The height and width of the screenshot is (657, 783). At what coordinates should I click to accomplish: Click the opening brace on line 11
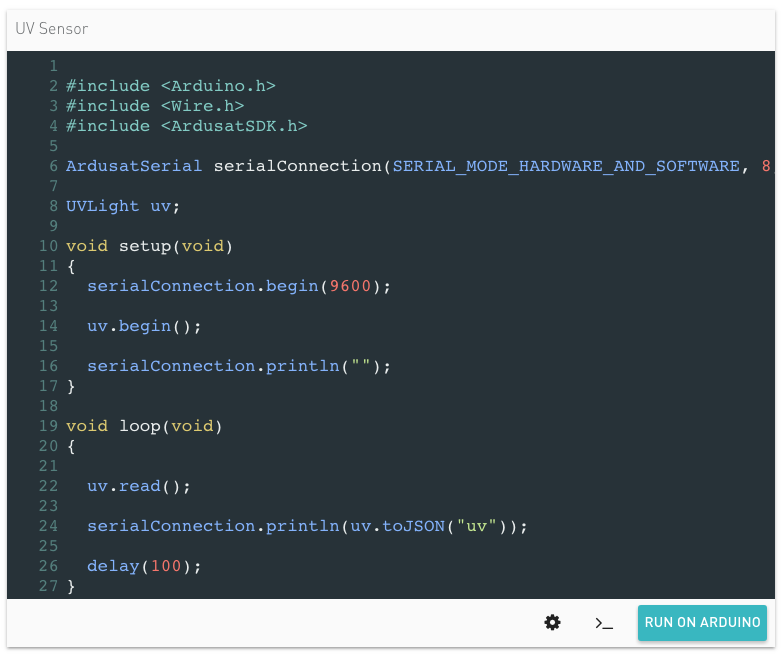pyautogui.click(x=71, y=267)
